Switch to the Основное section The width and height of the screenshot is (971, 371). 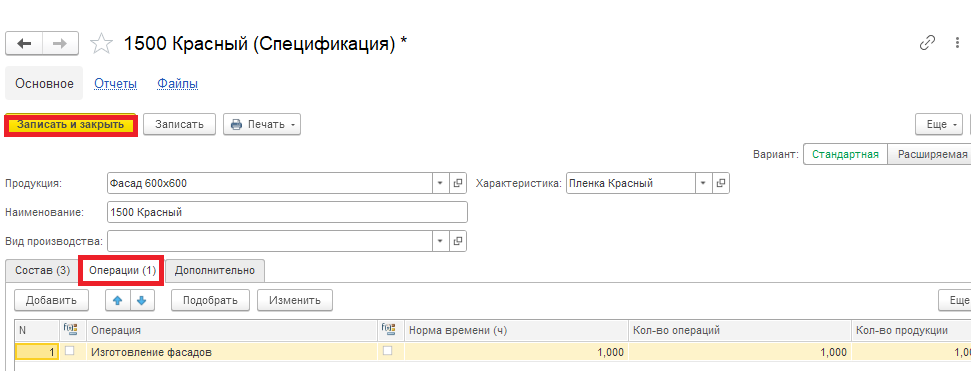44,84
